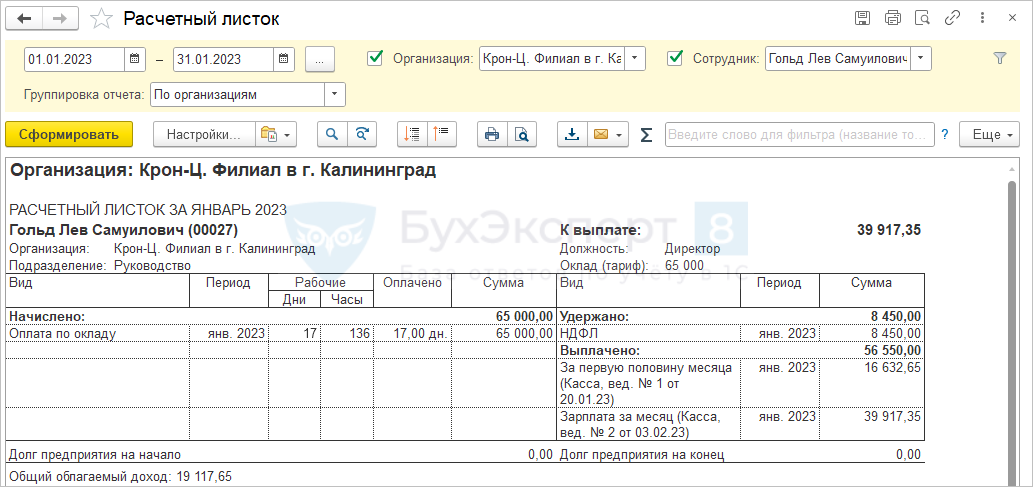This screenshot has width=1033, height=487.
Task: Toggle the Сотрудник filter checkbox
Action: pyautogui.click(x=675, y=58)
